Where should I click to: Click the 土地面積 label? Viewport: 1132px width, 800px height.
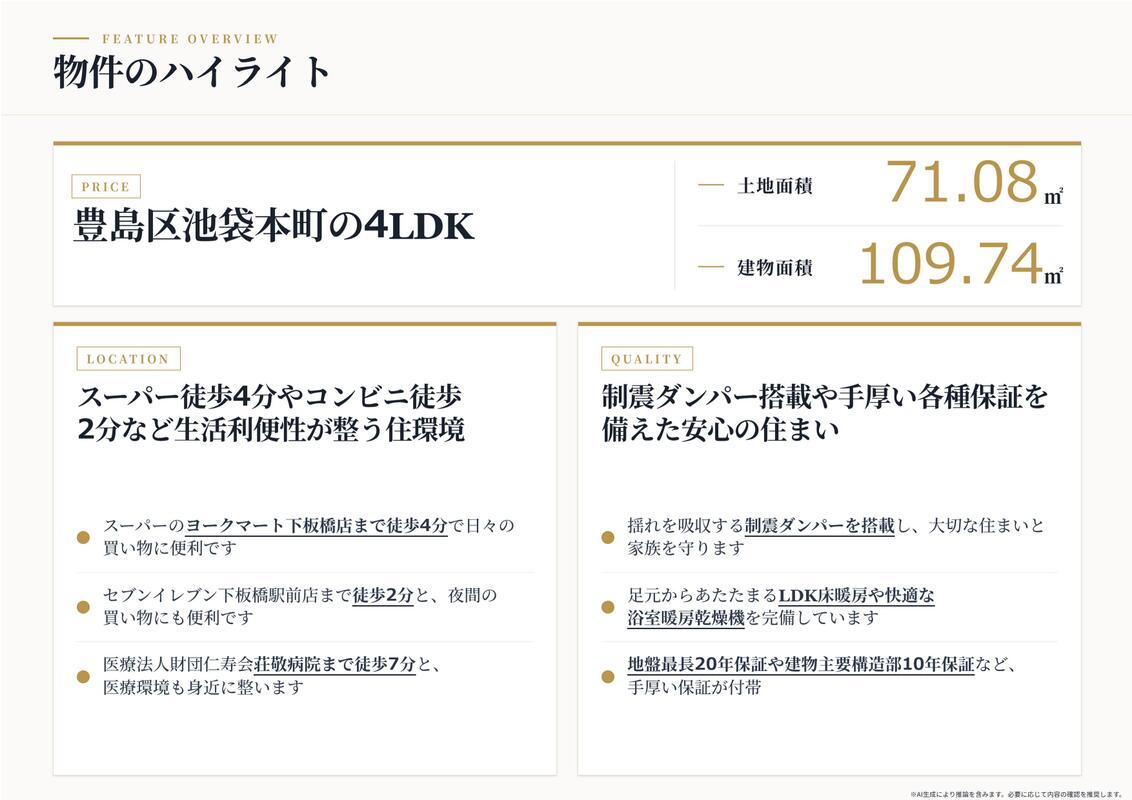775,186
